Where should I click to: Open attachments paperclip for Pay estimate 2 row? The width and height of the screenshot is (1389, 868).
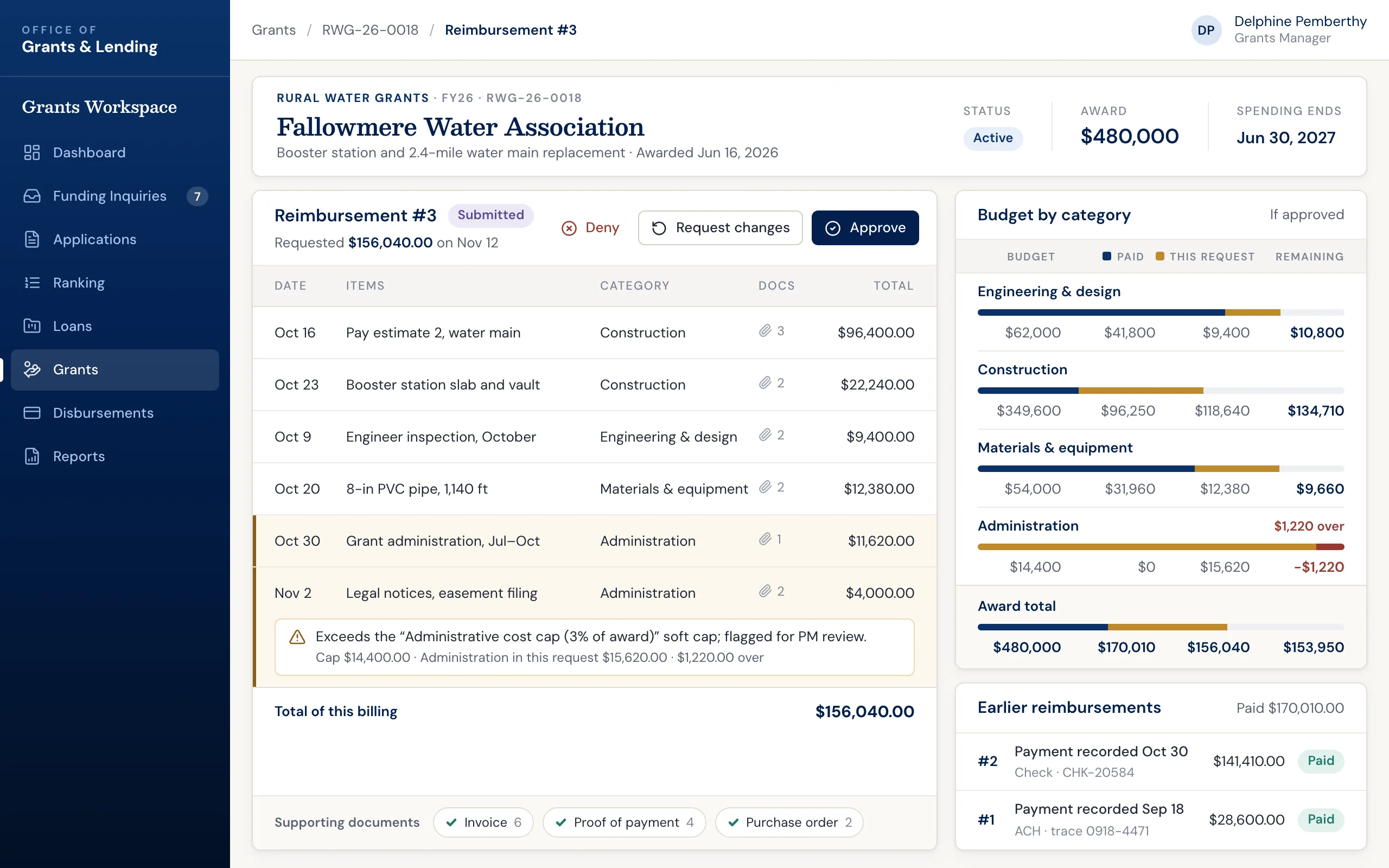point(764,331)
